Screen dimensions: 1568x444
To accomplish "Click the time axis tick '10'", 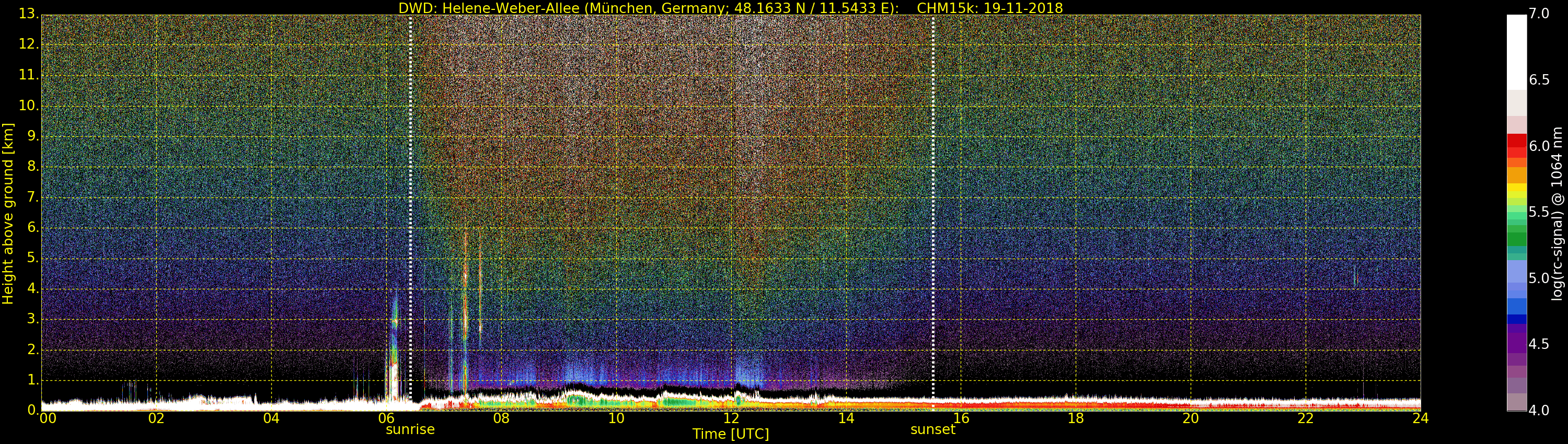I will click(616, 418).
